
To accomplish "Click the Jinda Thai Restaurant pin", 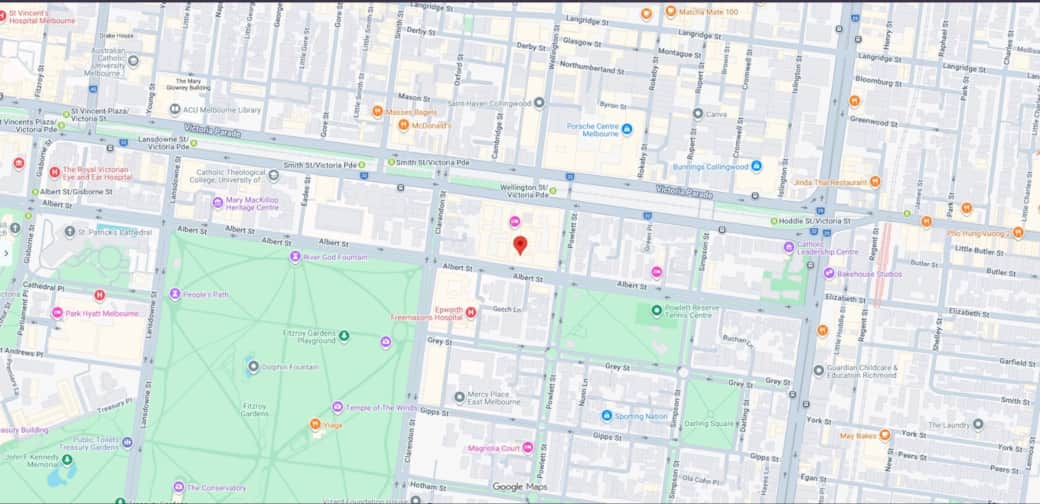I will pyautogui.click(x=875, y=181).
